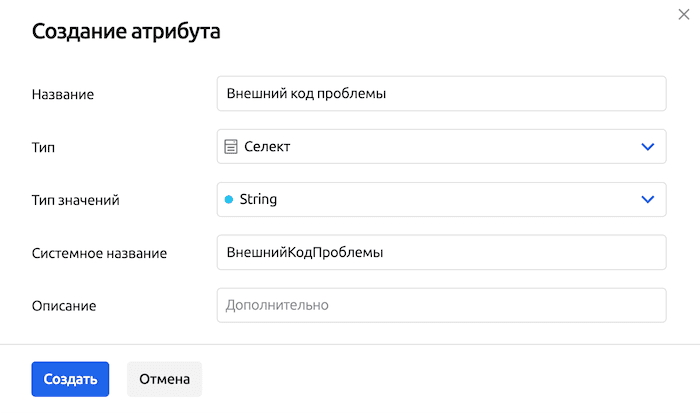The width and height of the screenshot is (700, 413).
Task: Click the Тип field label
Action: tap(44, 147)
